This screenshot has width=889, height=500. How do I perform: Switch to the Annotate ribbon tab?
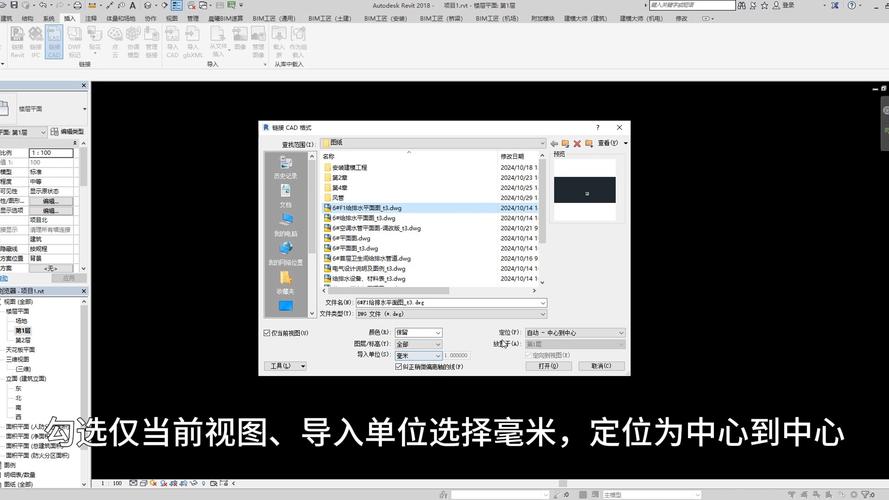91,18
